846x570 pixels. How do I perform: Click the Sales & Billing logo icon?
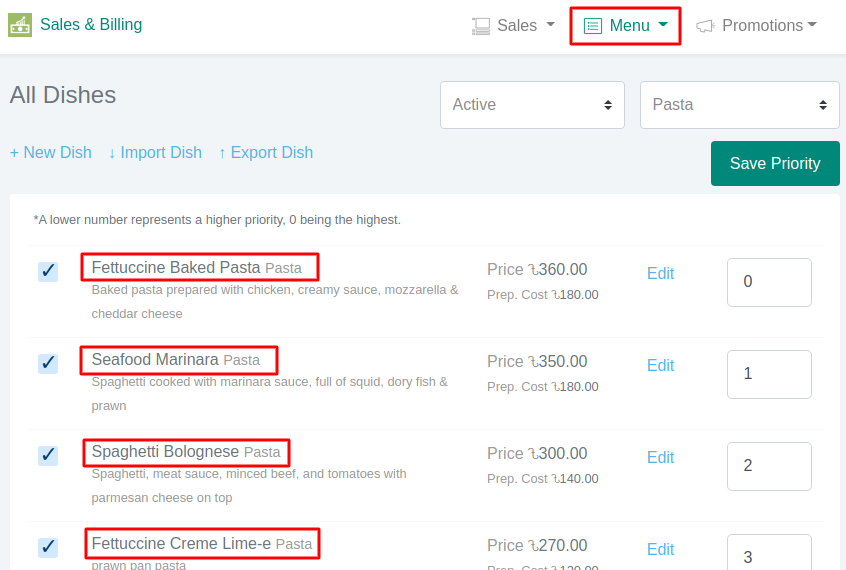click(20, 25)
